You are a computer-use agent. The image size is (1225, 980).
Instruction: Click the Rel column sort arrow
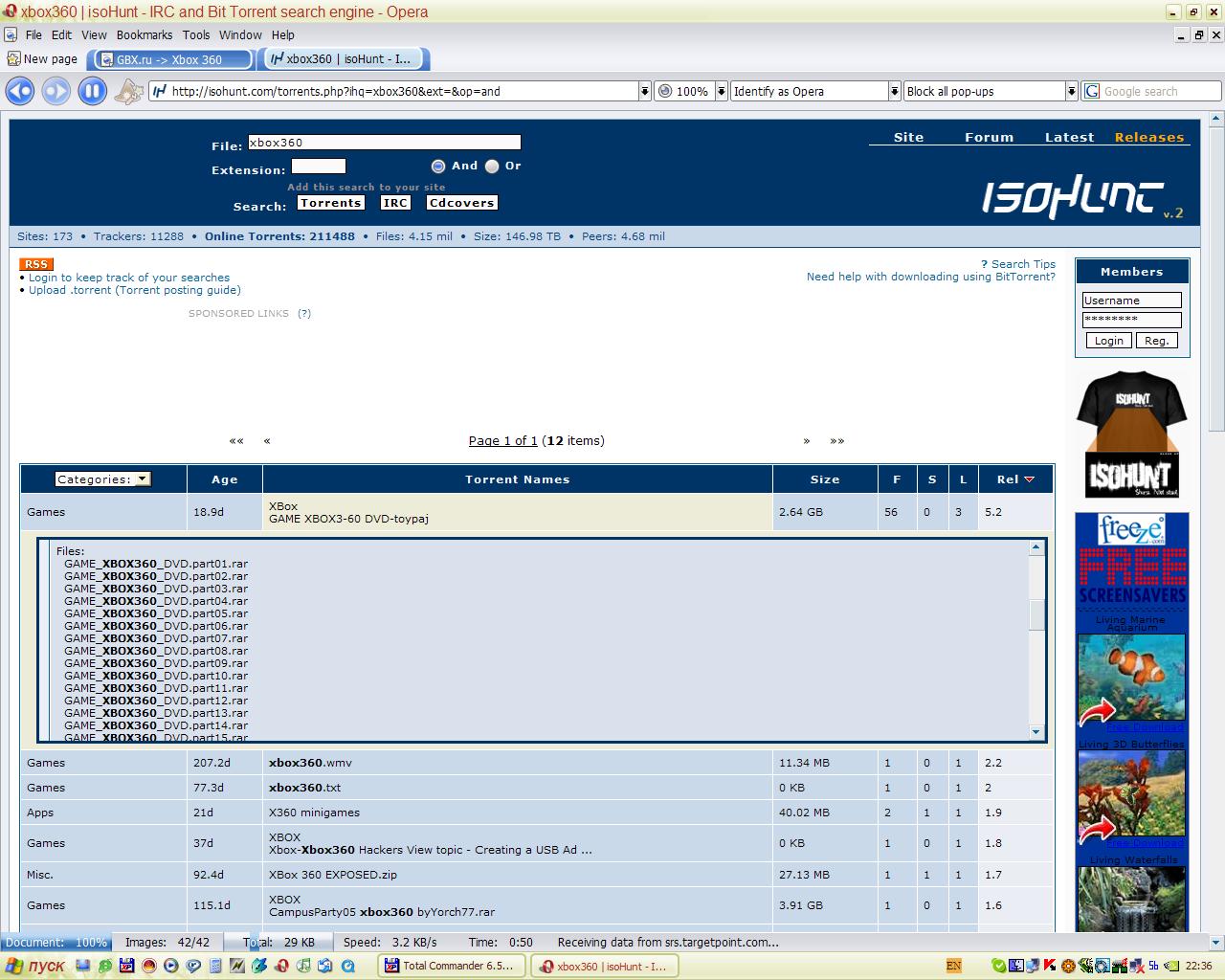(1030, 479)
